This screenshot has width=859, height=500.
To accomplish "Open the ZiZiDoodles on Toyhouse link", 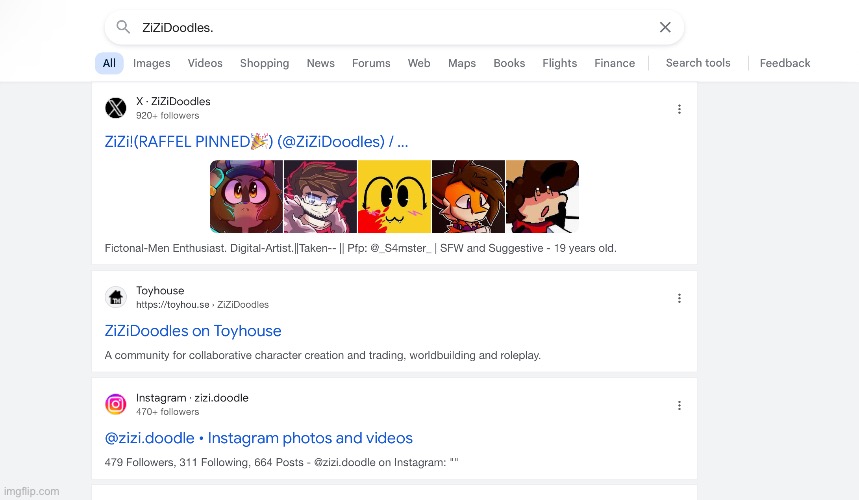I will point(193,331).
